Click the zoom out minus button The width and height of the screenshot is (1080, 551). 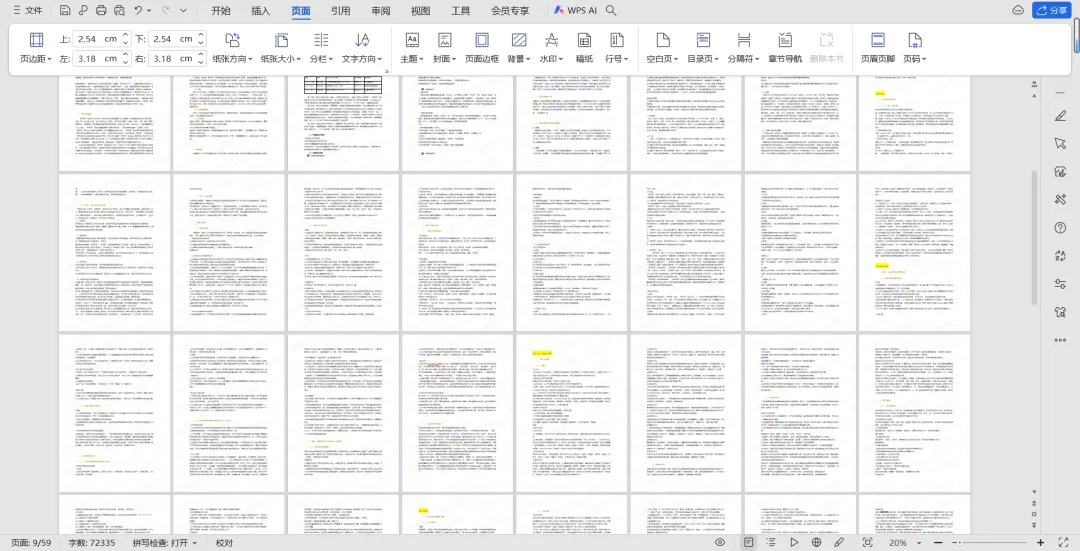click(x=938, y=543)
